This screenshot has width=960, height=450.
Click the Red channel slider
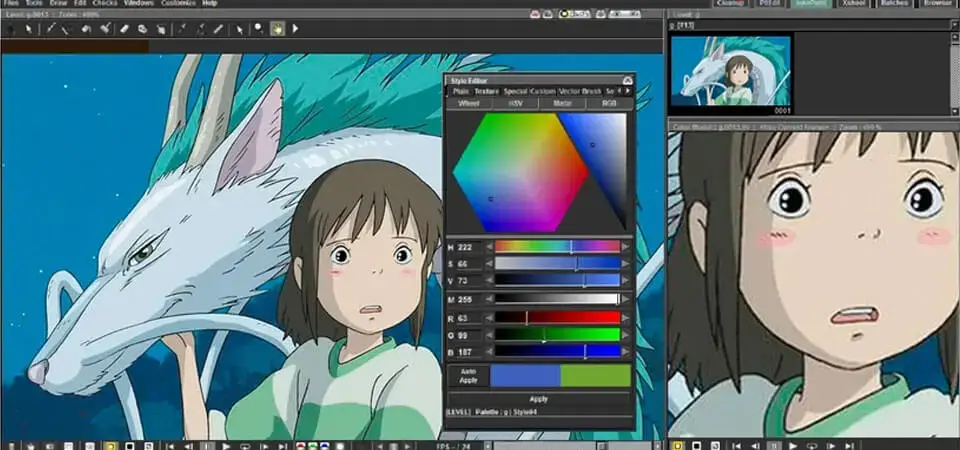[x=557, y=317]
